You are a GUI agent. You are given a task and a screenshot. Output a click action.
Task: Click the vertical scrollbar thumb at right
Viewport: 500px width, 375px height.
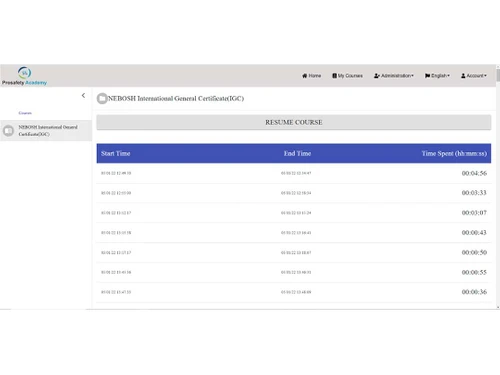coord(498,75)
